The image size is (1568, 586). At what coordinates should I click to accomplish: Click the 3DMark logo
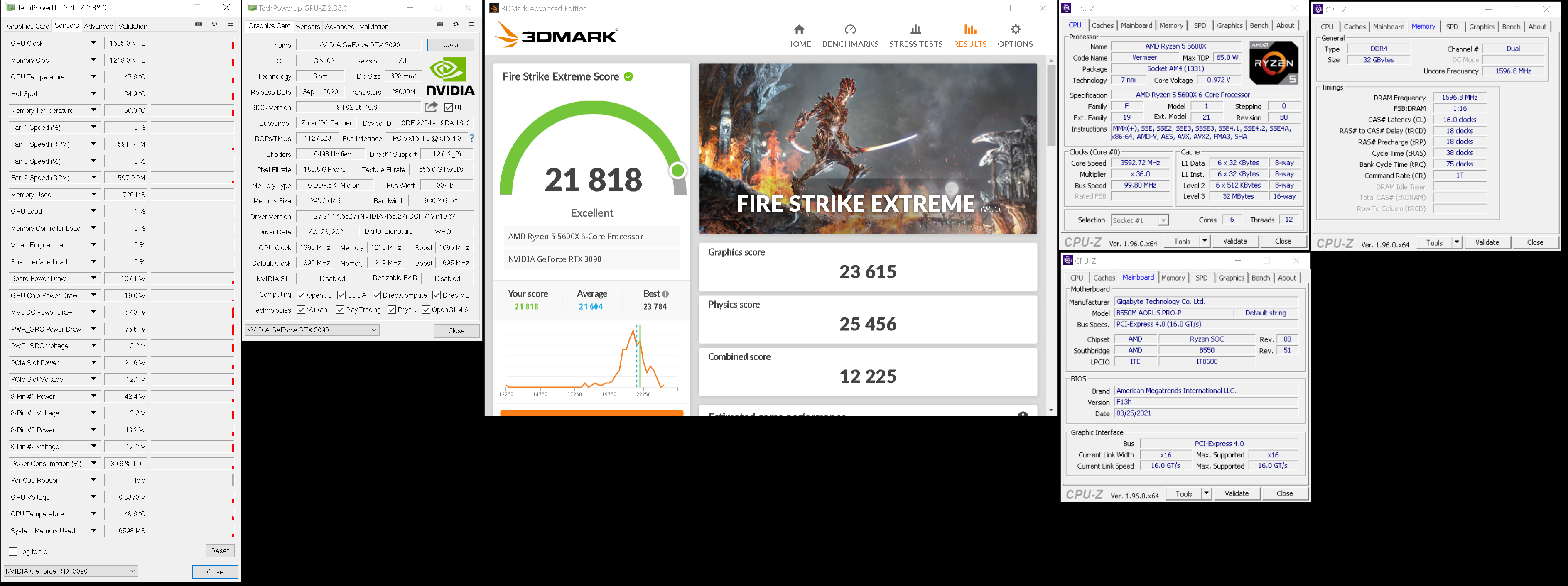click(556, 34)
